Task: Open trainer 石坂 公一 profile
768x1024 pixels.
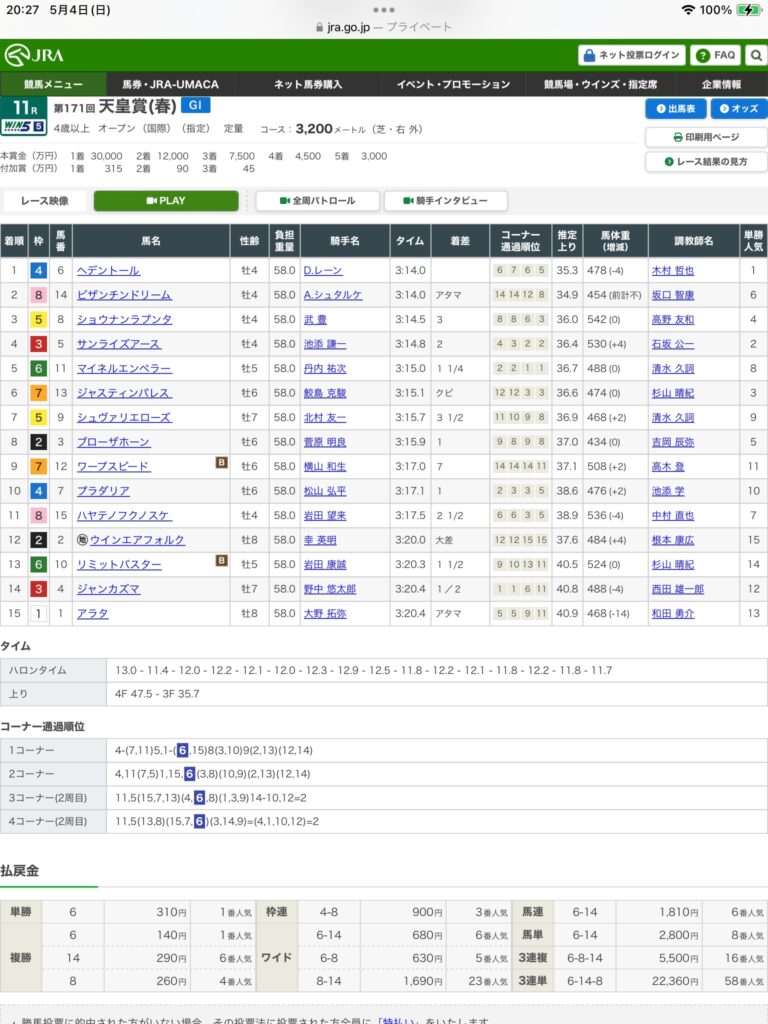Action: pyautogui.click(x=673, y=344)
